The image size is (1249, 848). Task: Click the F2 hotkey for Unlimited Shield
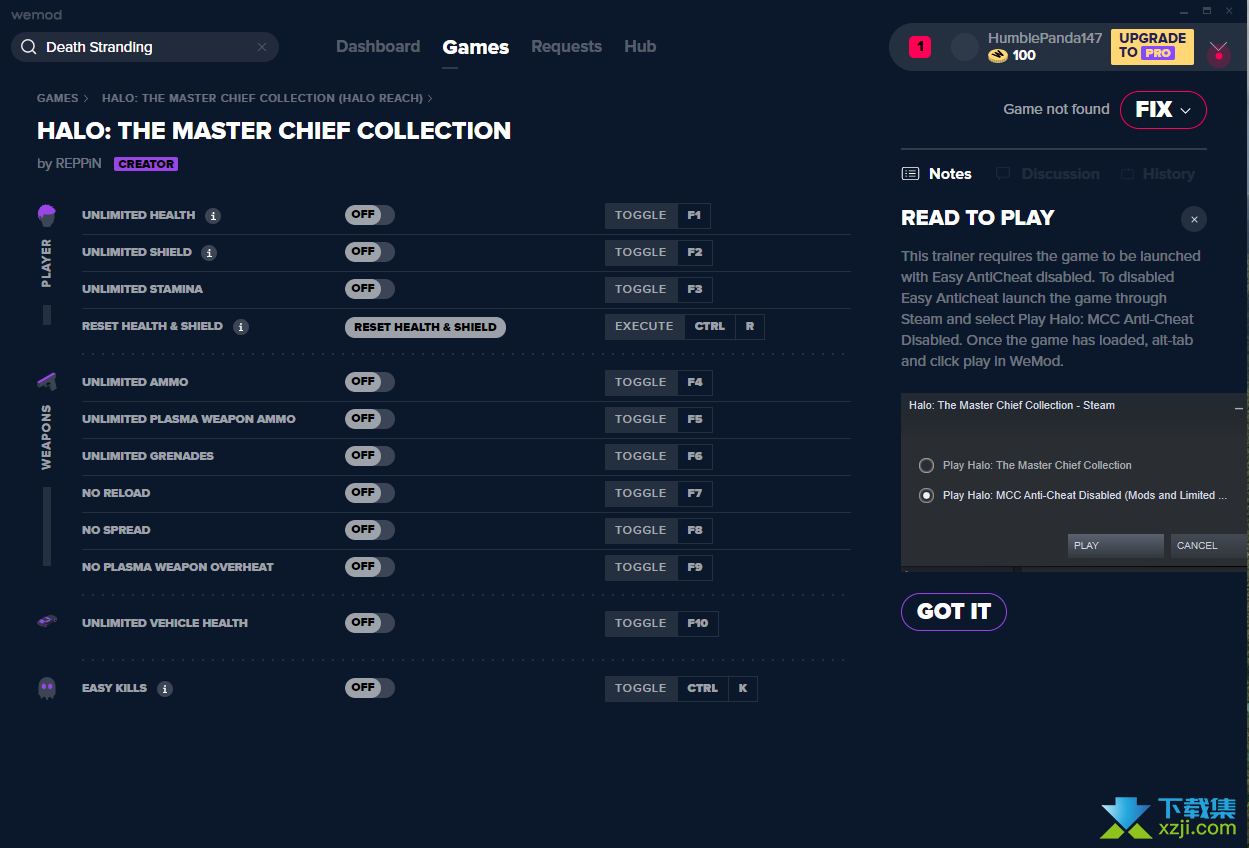(x=694, y=252)
